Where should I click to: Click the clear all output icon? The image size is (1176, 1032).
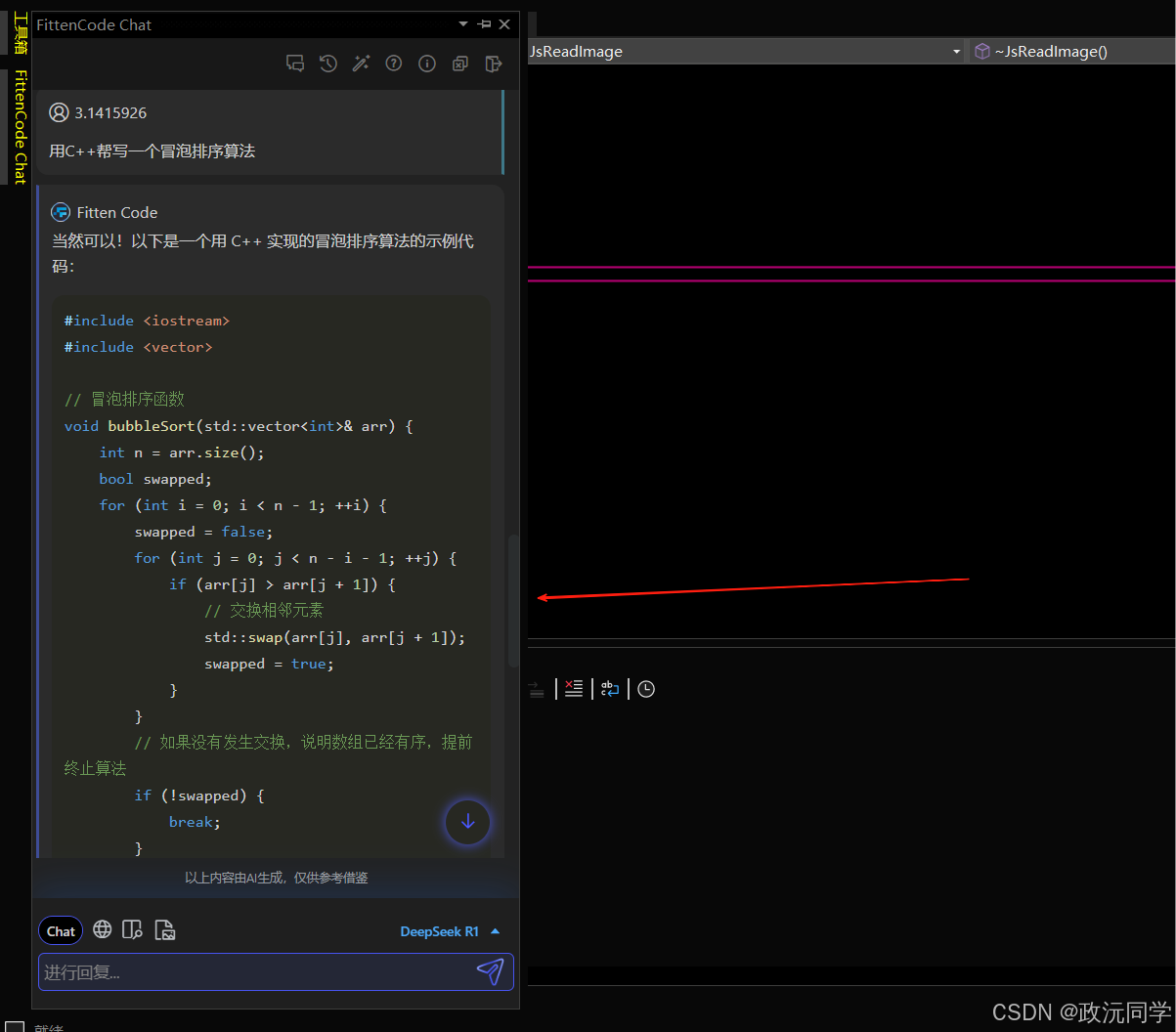574,689
